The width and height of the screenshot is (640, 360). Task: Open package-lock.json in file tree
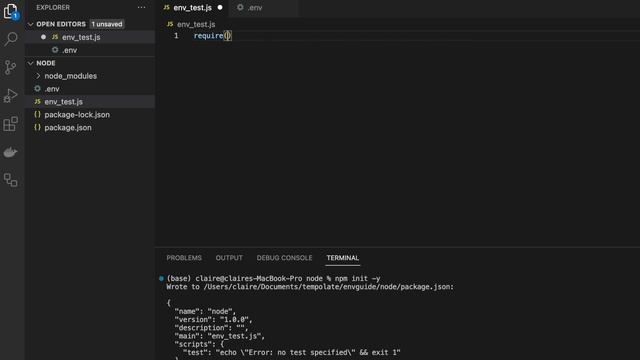(x=90, y=115)
